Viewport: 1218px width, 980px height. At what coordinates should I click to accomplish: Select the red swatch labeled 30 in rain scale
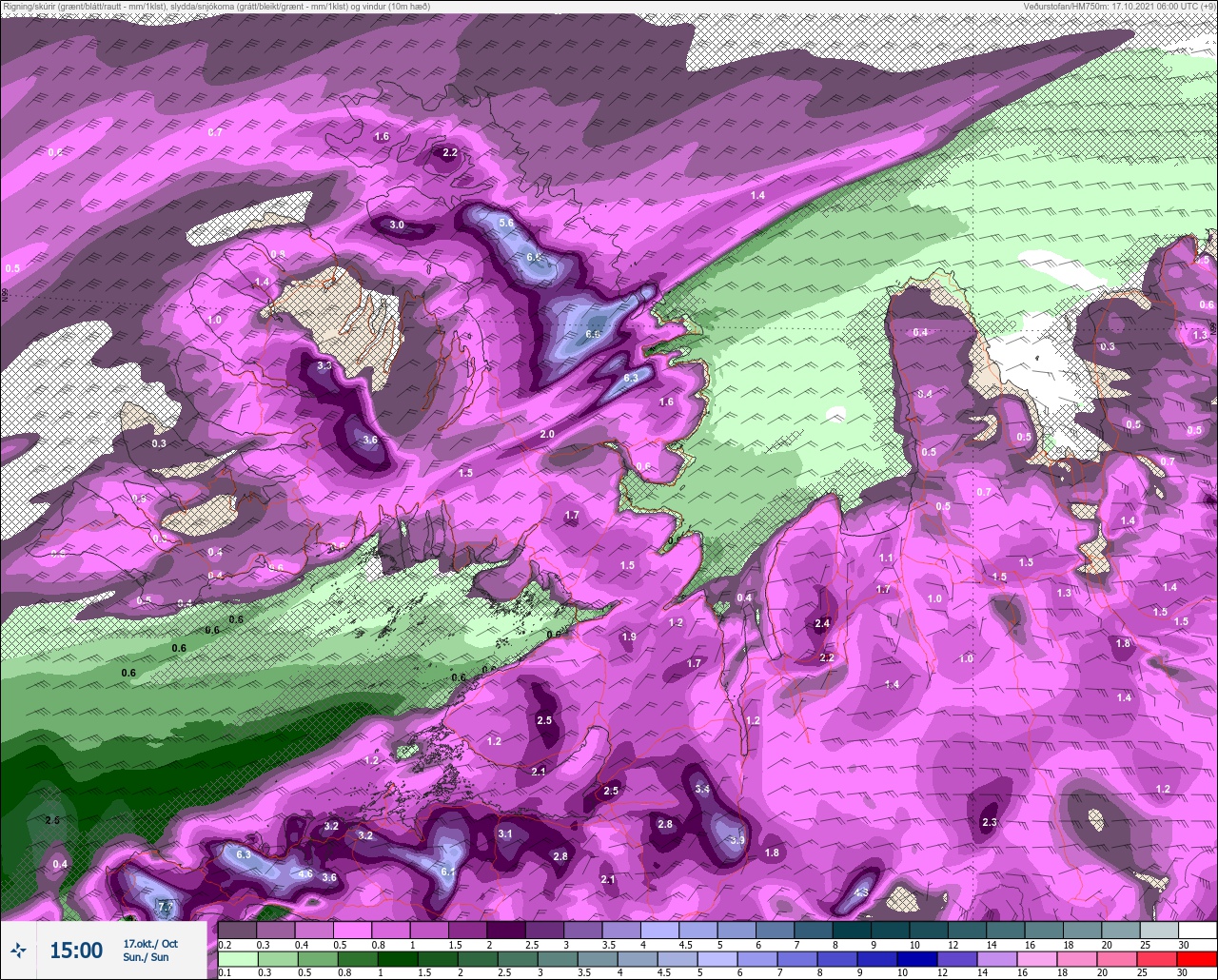tap(1197, 957)
